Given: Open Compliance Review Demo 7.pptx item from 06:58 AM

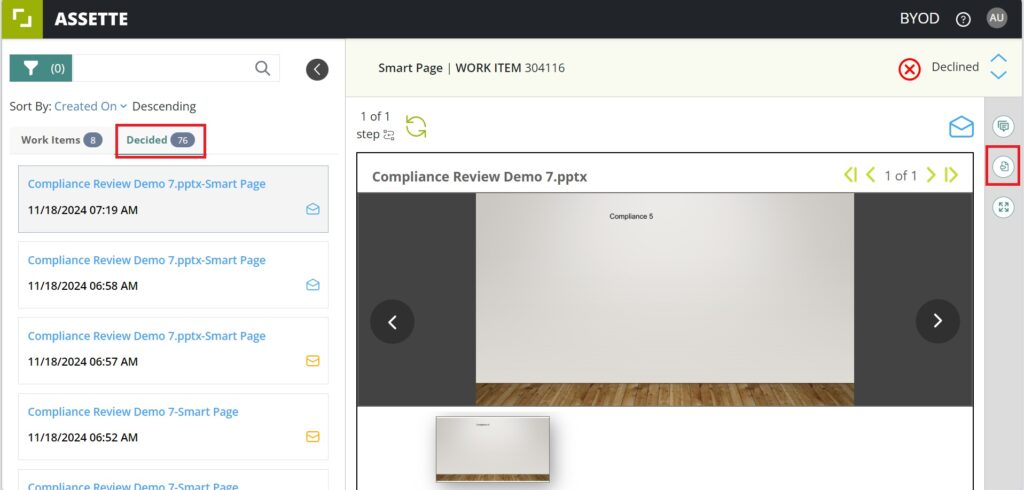Looking at the screenshot, I should [173, 274].
